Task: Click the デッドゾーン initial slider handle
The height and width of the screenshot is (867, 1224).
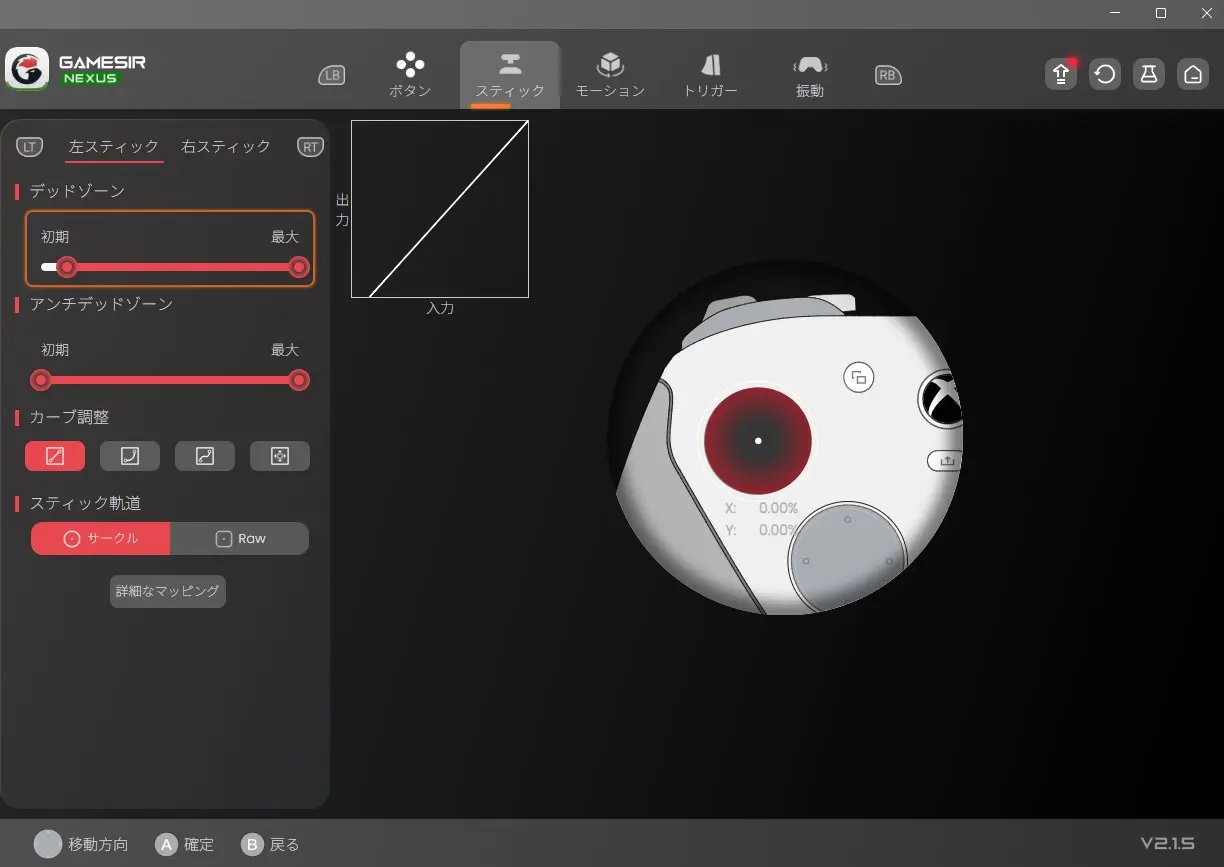Action: click(x=67, y=267)
